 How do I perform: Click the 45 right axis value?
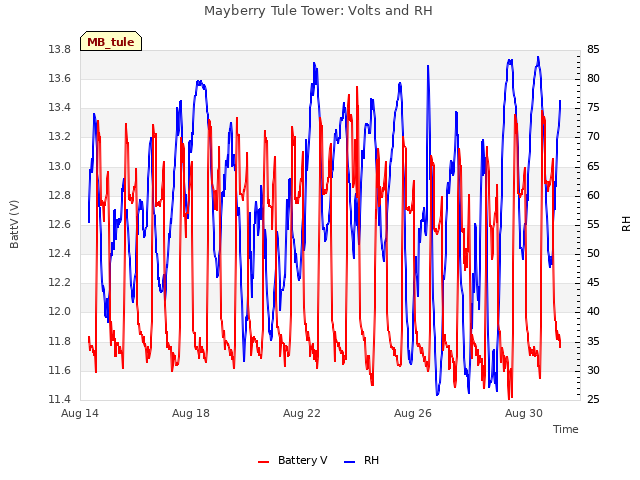pyautogui.click(x=593, y=282)
